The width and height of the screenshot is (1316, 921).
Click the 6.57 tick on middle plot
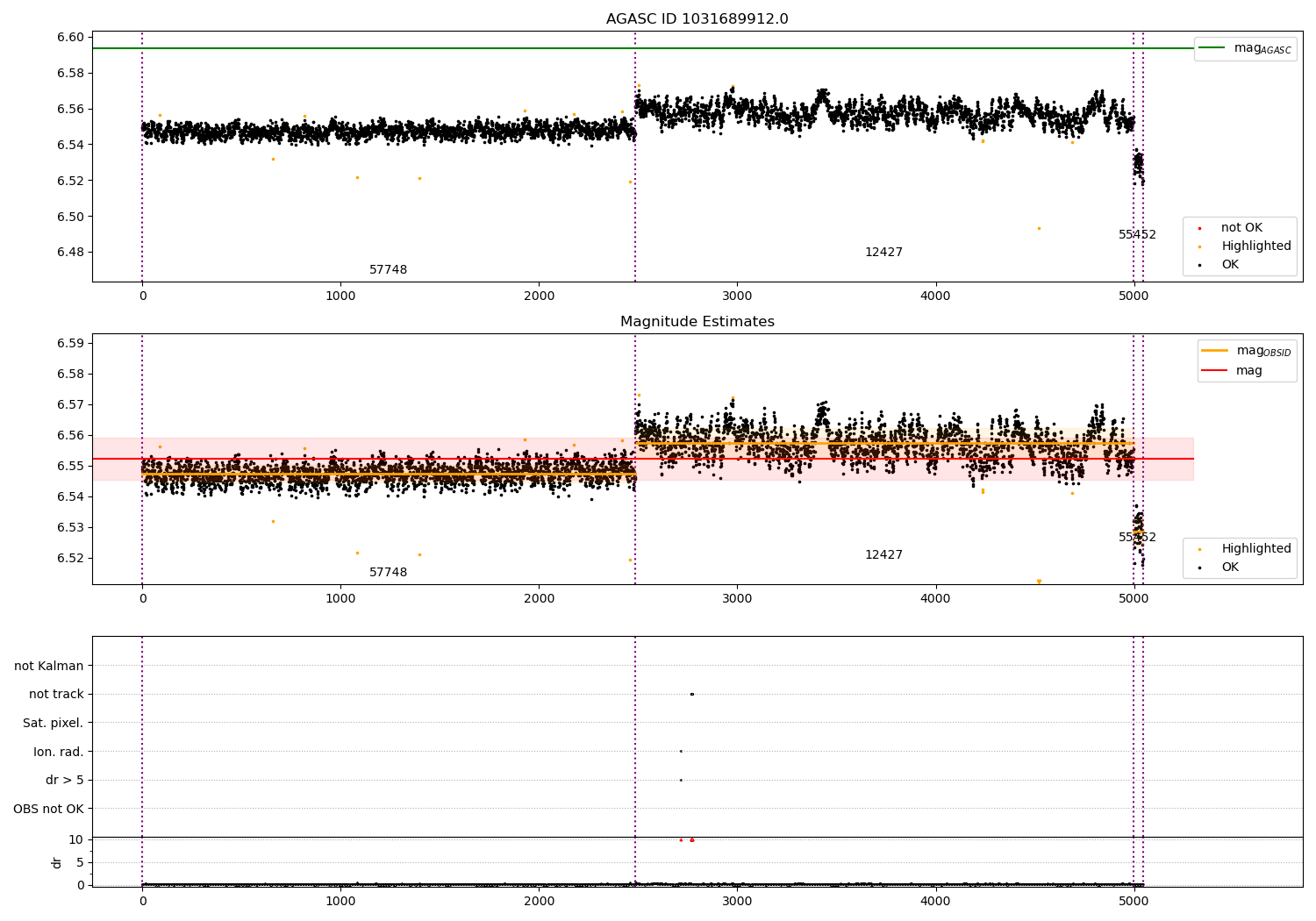point(70,404)
